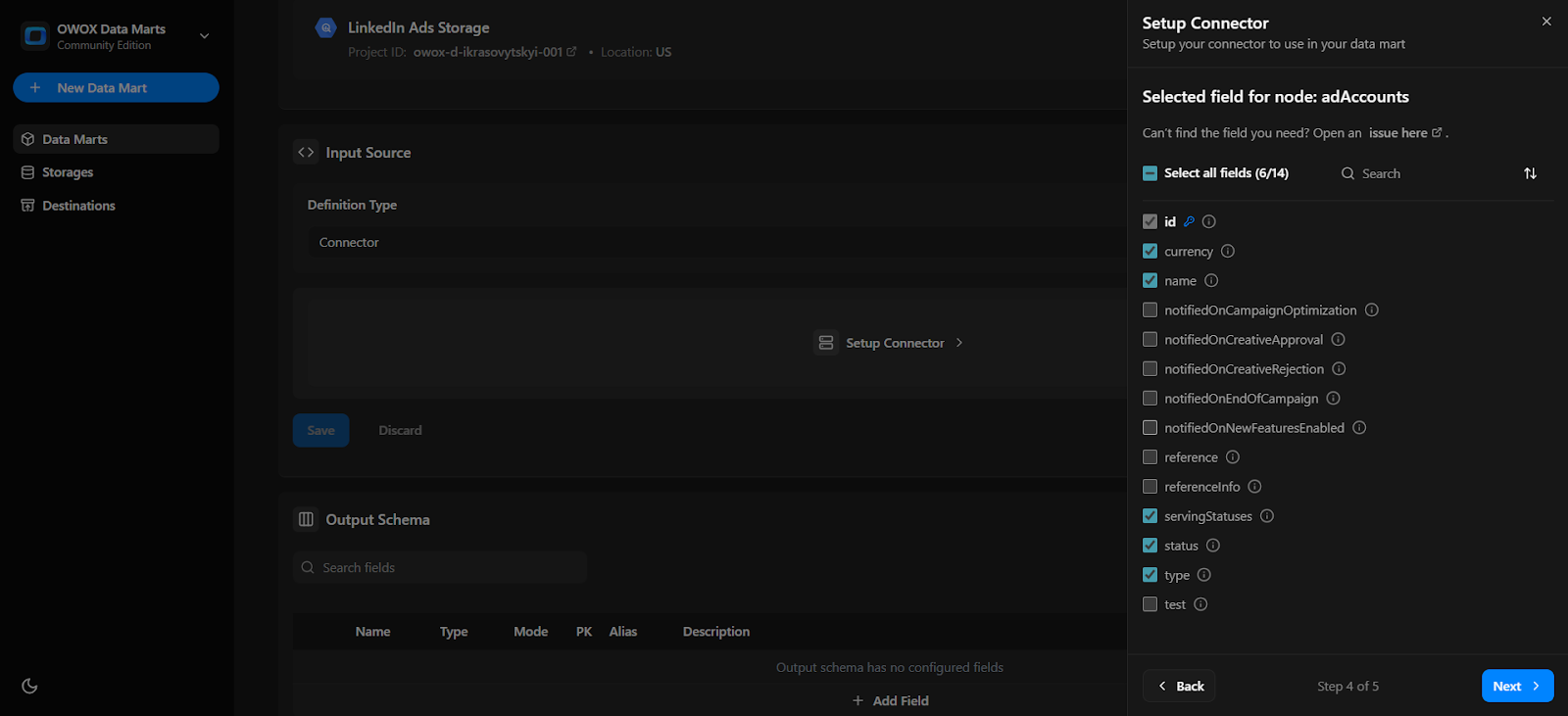The width and height of the screenshot is (1568, 716).
Task: Click info icon for notifiedOnNewFeaturesEnabled
Action: [1359, 428]
